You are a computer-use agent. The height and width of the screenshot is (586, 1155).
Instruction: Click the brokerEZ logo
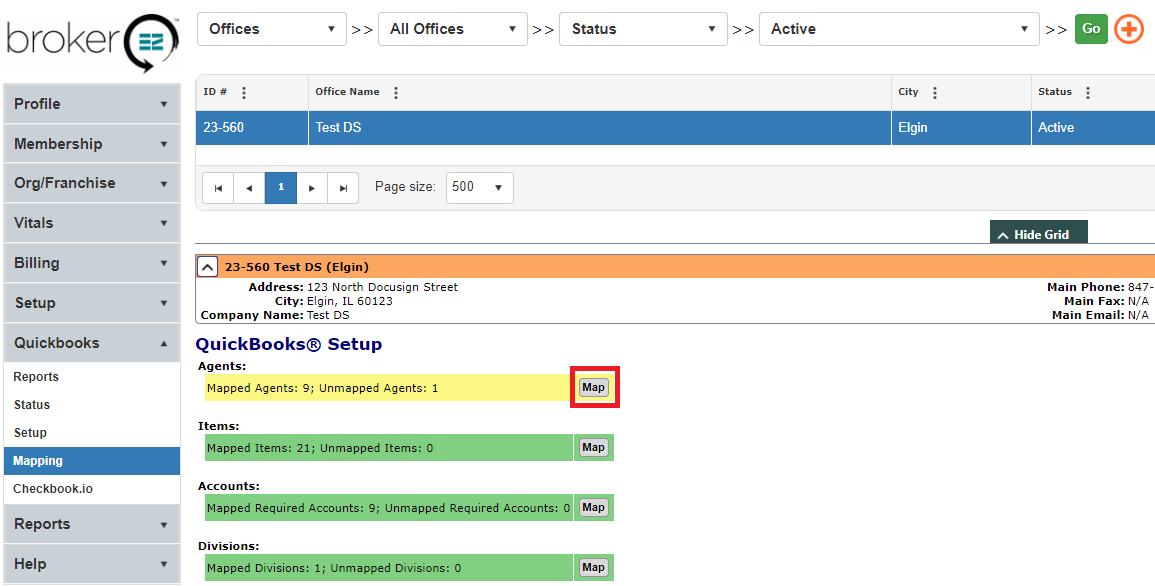92,41
